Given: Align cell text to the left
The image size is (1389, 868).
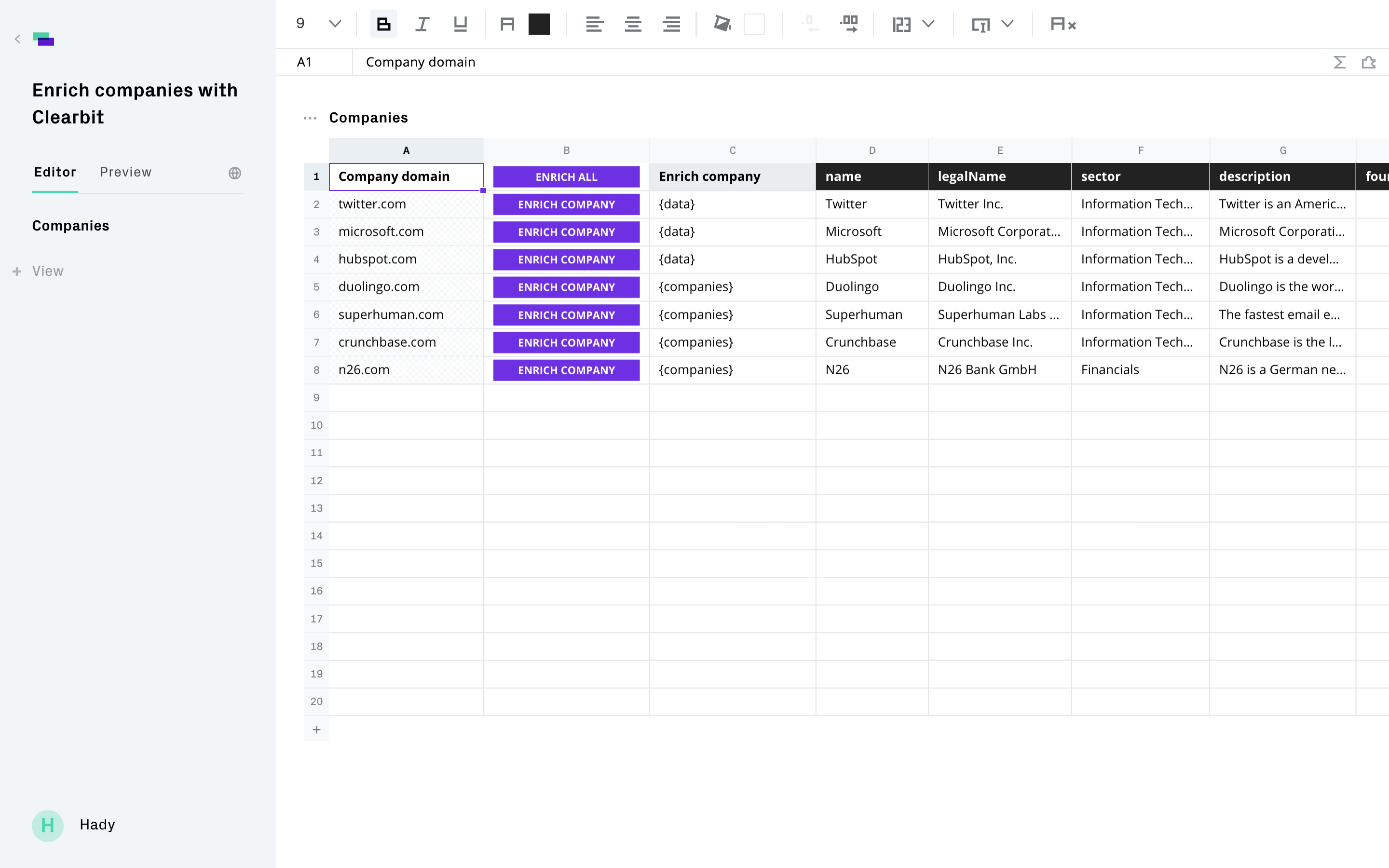Looking at the screenshot, I should point(594,24).
